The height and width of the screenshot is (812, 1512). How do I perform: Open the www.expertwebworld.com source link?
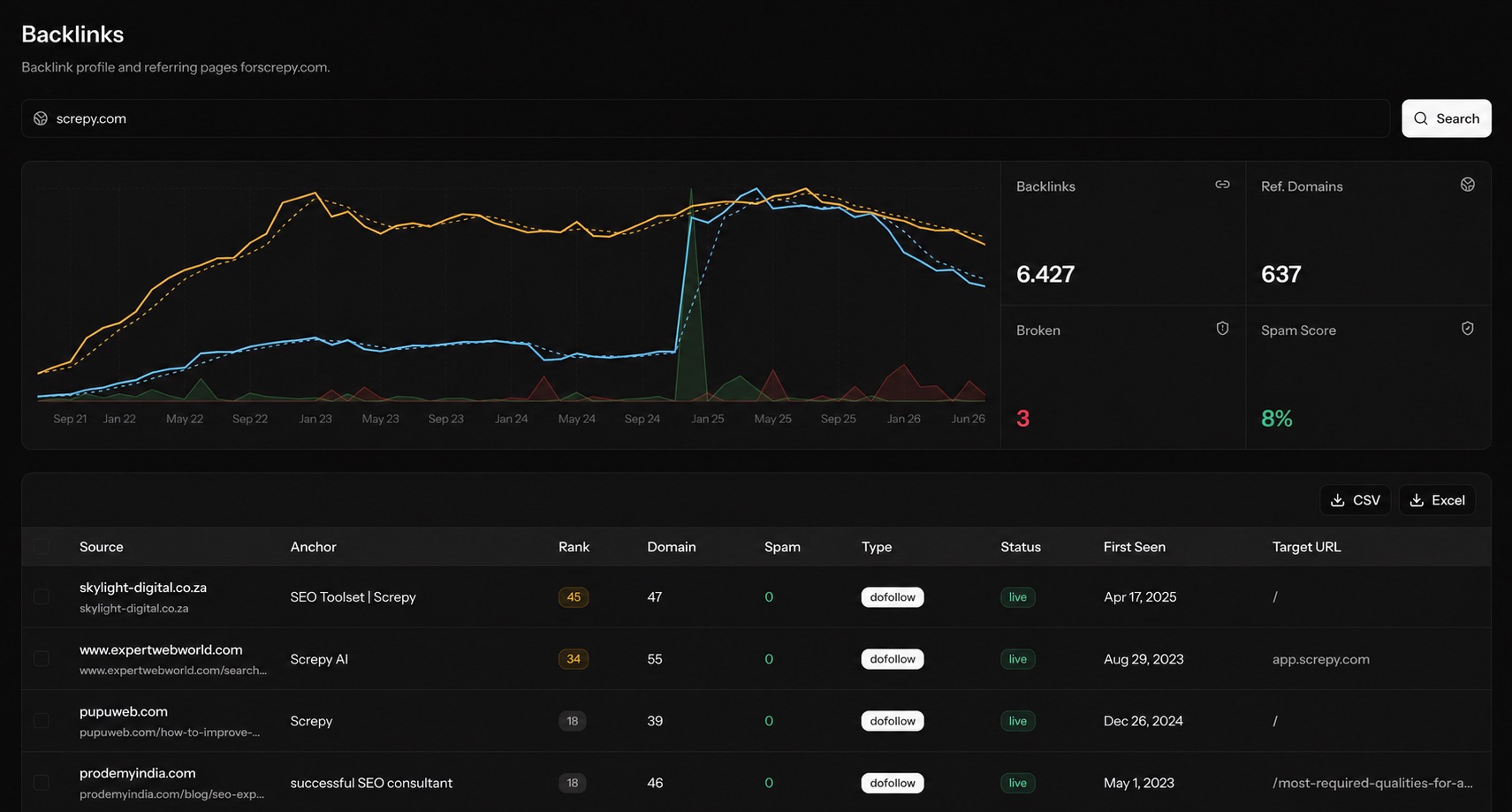click(161, 649)
